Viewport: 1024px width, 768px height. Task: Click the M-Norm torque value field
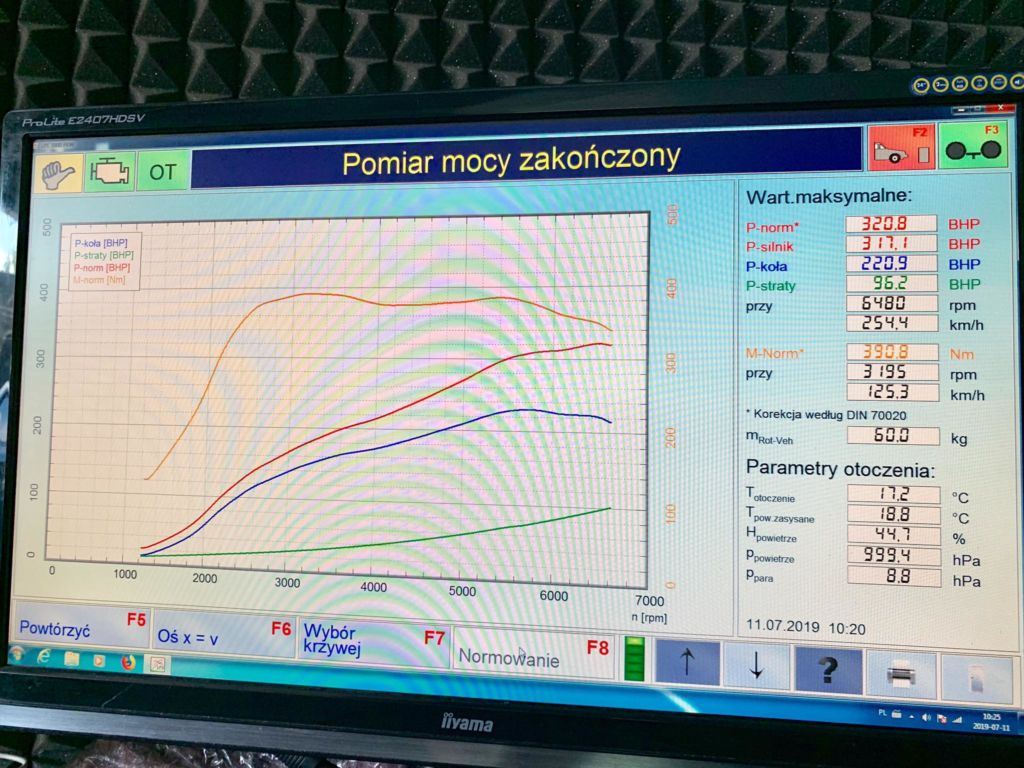point(892,352)
